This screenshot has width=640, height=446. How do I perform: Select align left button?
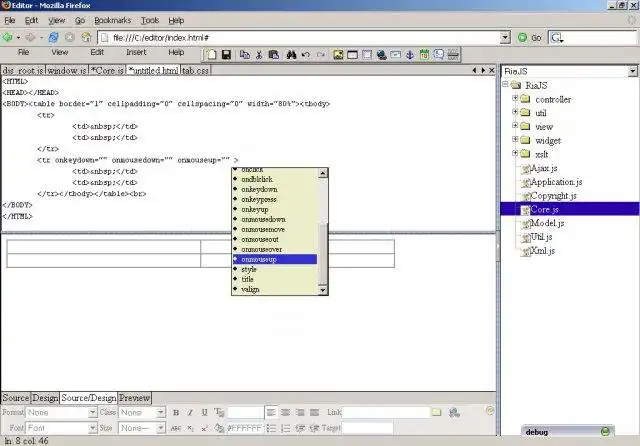click(x=271, y=413)
